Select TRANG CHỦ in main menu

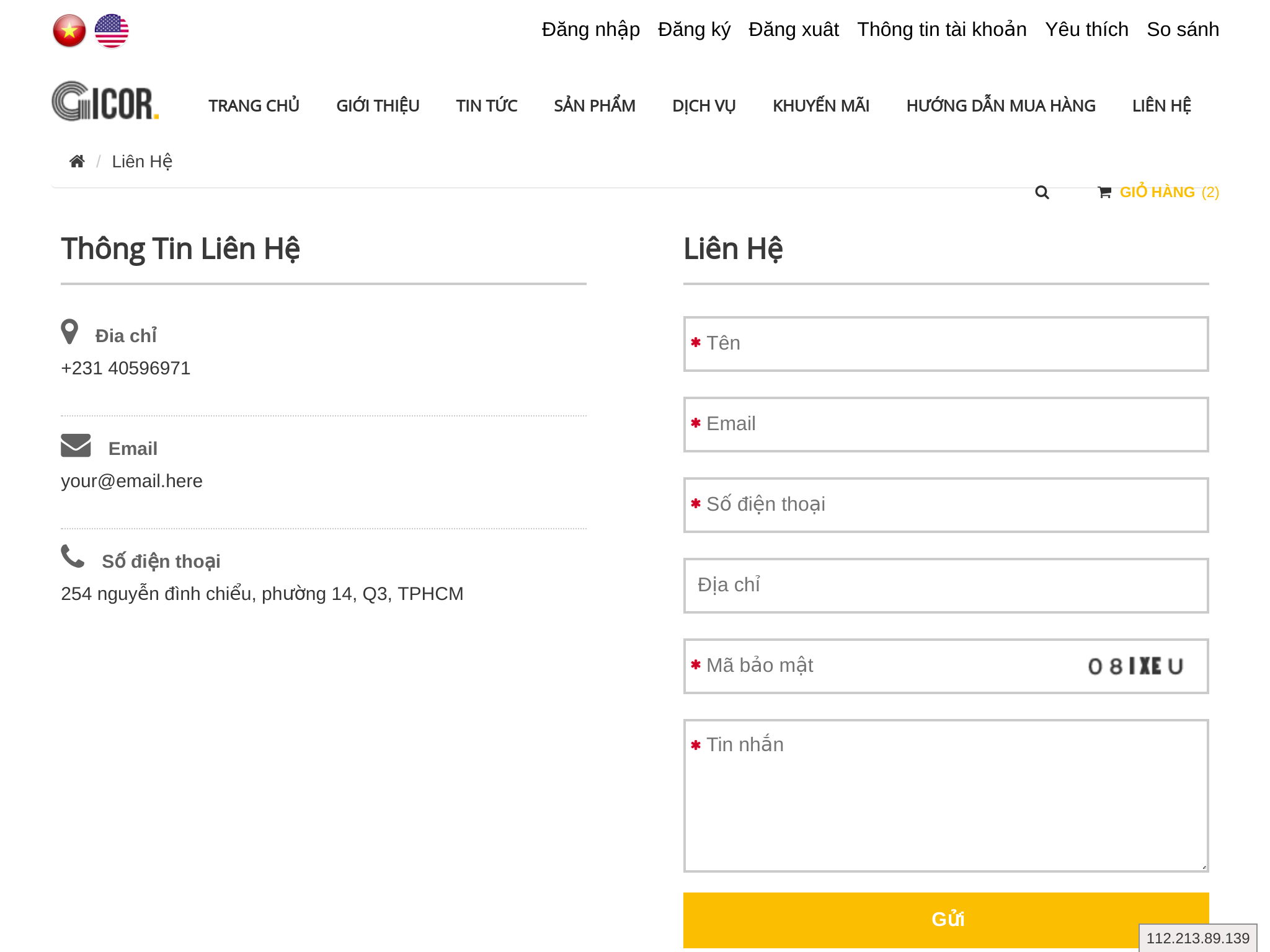tap(254, 105)
